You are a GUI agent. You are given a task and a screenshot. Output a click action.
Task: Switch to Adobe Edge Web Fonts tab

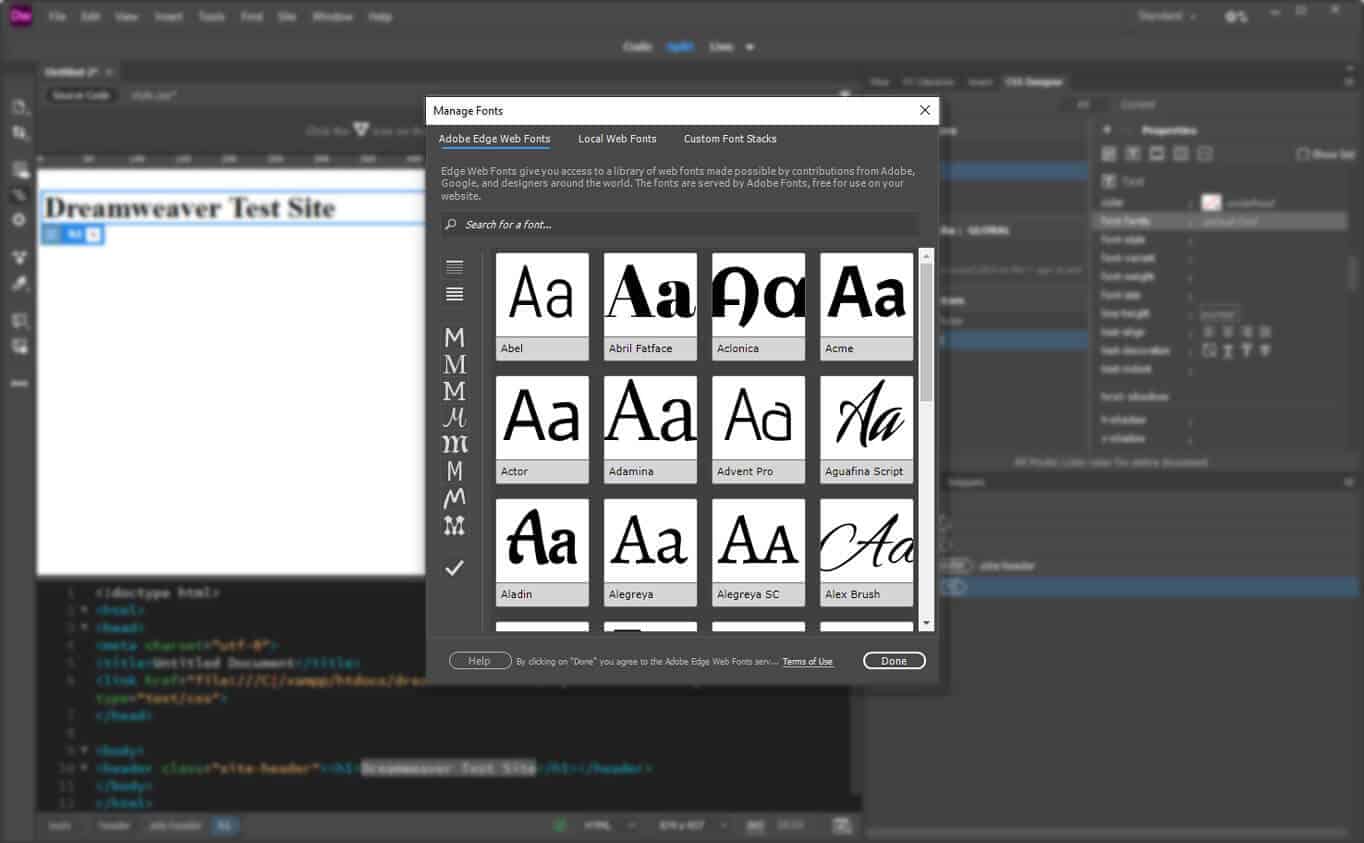tap(494, 139)
